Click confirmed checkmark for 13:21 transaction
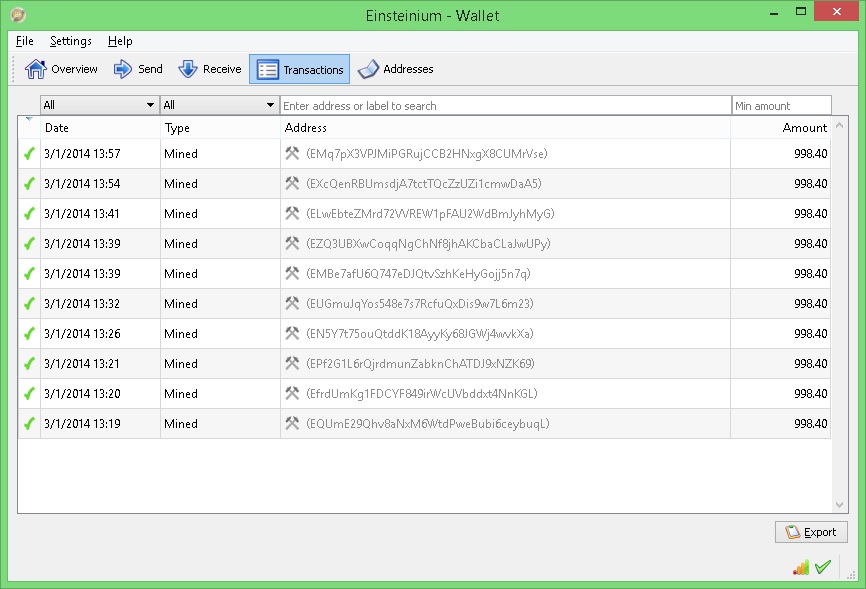Viewport: 866px width, 589px height. 29,364
